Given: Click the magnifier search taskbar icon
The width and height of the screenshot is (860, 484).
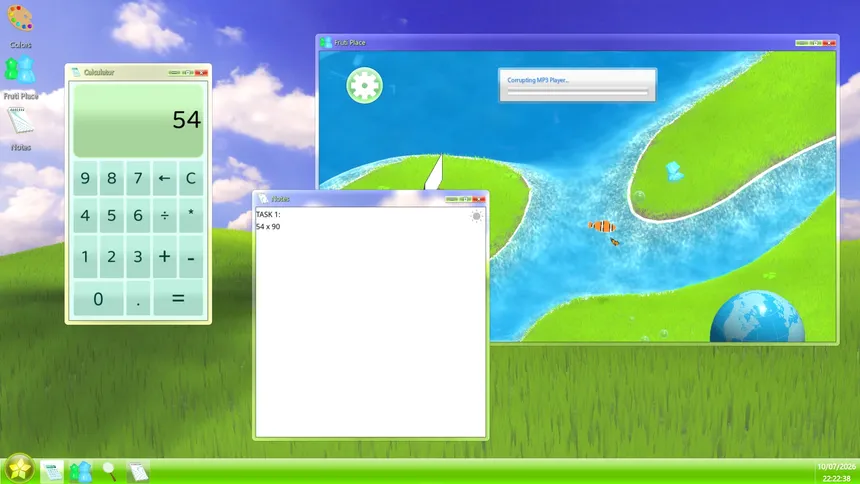Looking at the screenshot, I should coord(109,471).
